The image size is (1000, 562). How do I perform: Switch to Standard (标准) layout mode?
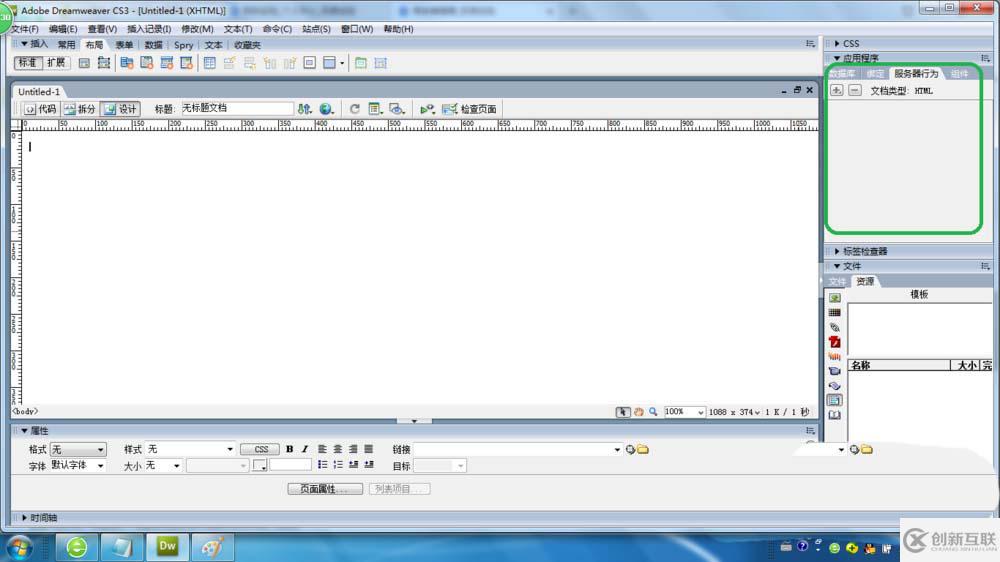tap(27, 63)
